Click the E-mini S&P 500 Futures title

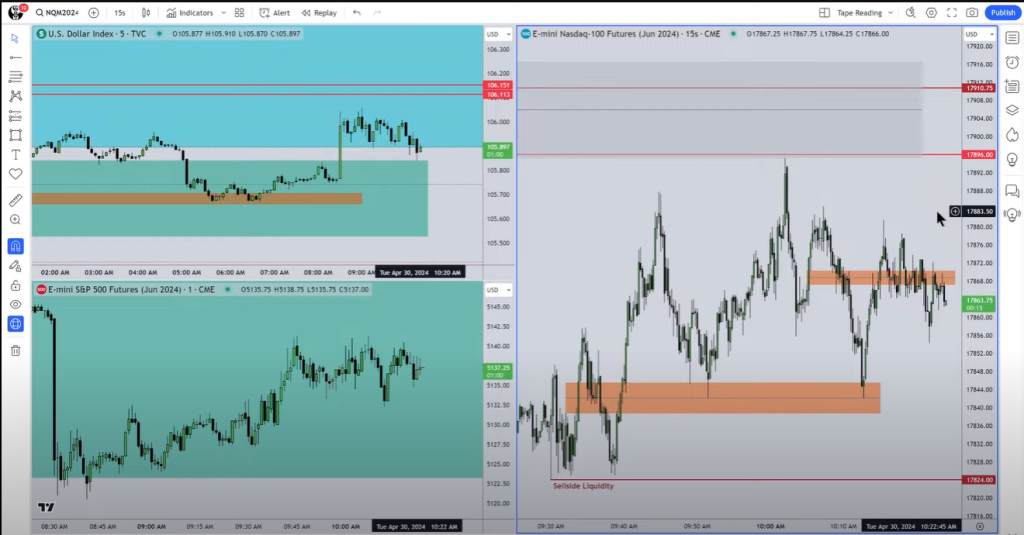[x=131, y=289]
